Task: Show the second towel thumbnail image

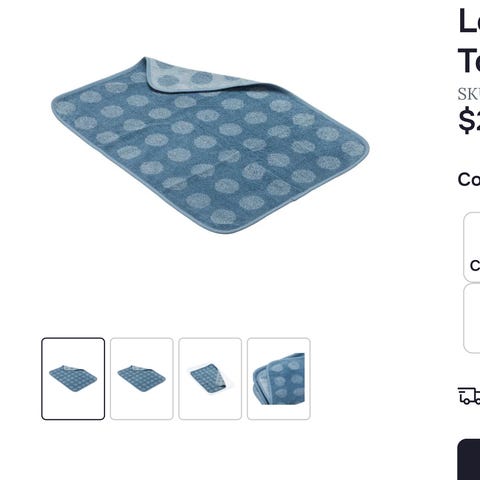Action: coord(142,379)
